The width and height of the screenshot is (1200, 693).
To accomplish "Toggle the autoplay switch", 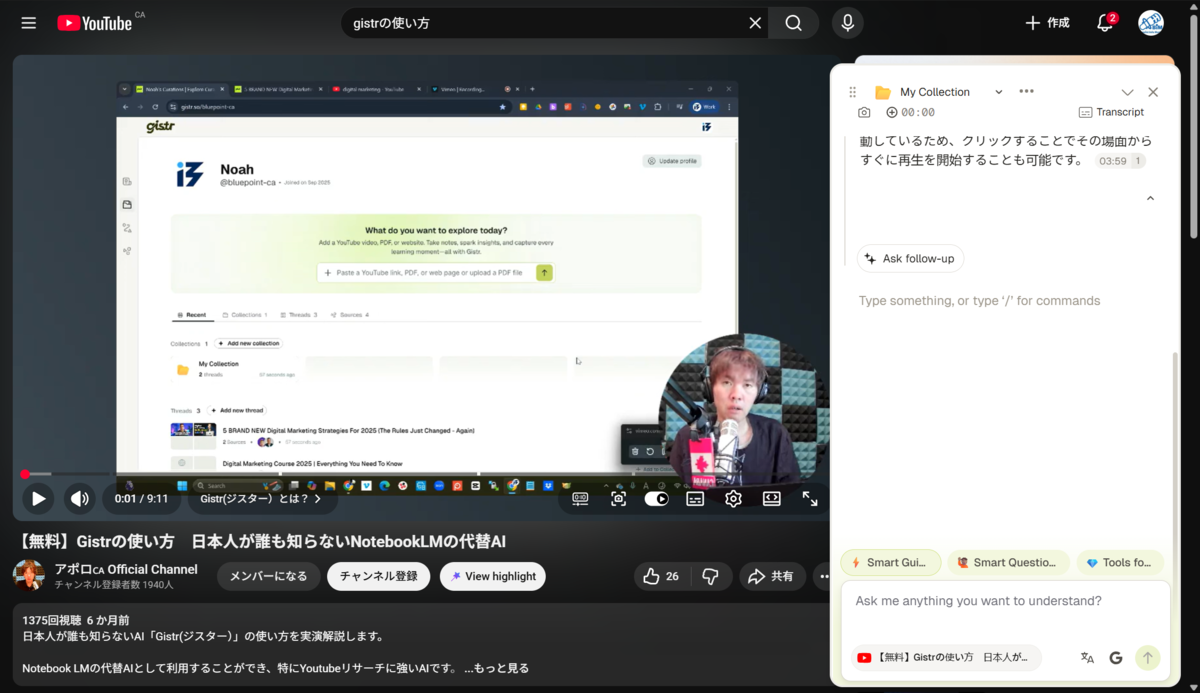I will point(656,498).
